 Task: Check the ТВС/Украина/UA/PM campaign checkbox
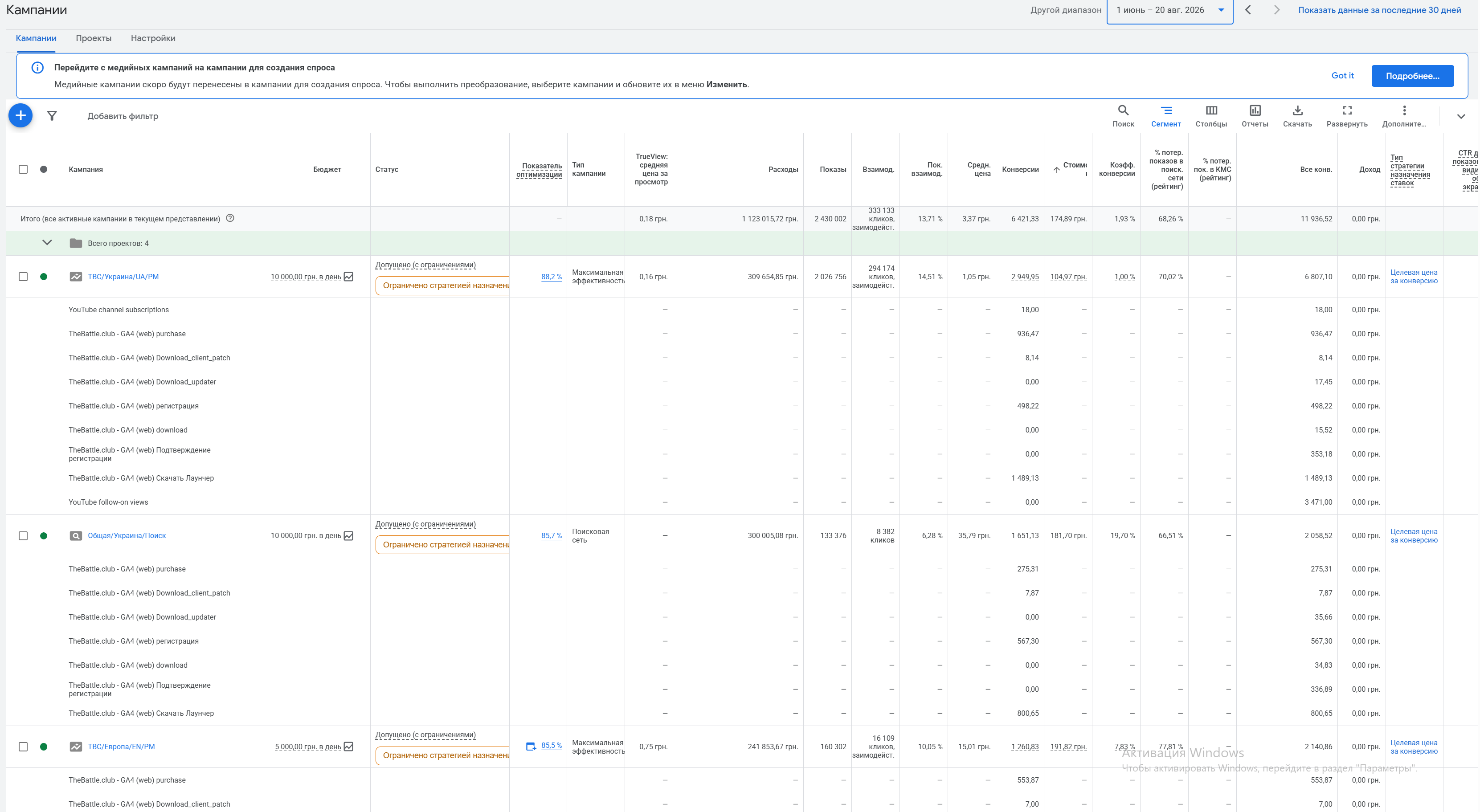[23, 277]
